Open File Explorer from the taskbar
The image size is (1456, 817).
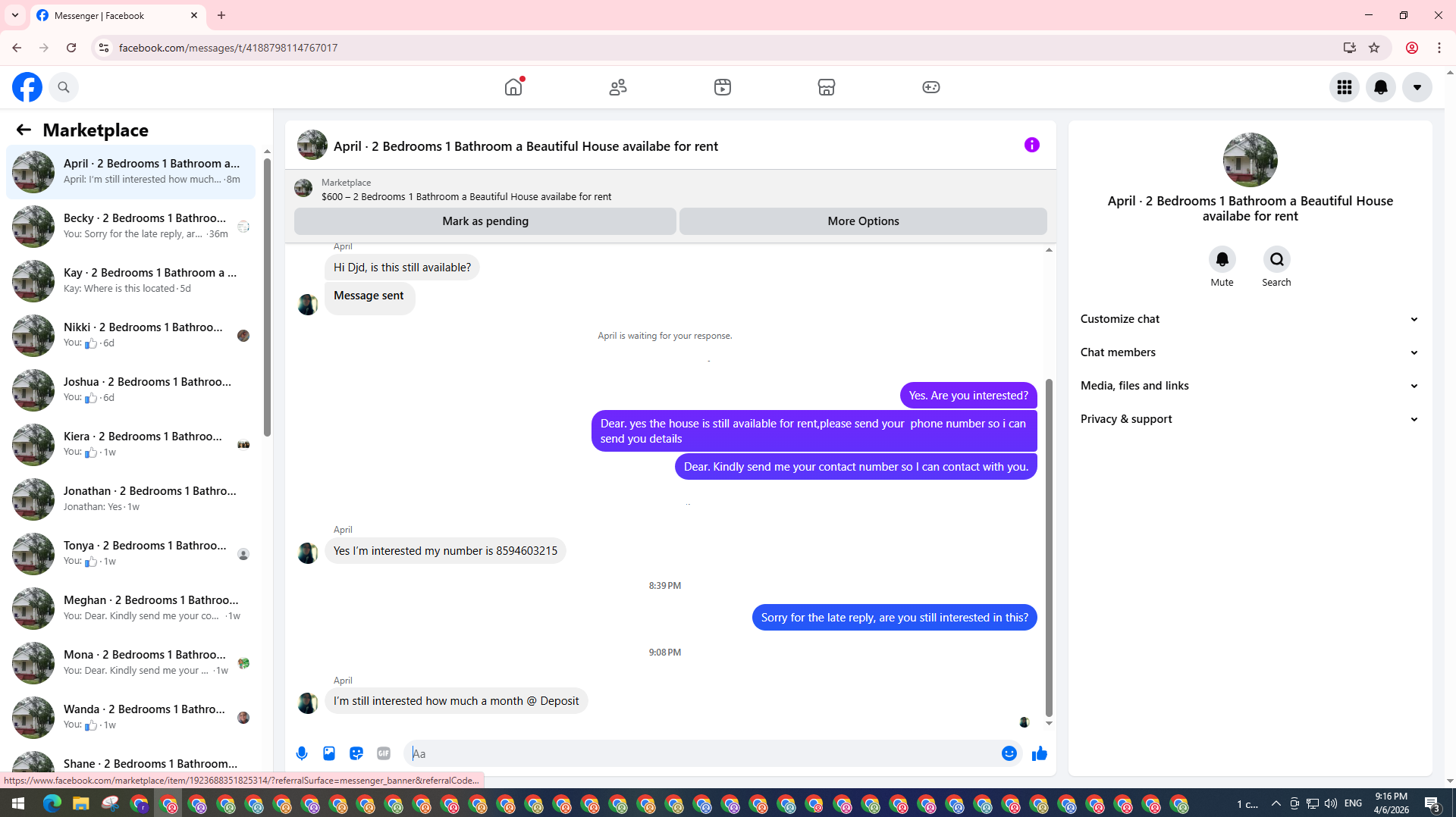click(x=81, y=803)
